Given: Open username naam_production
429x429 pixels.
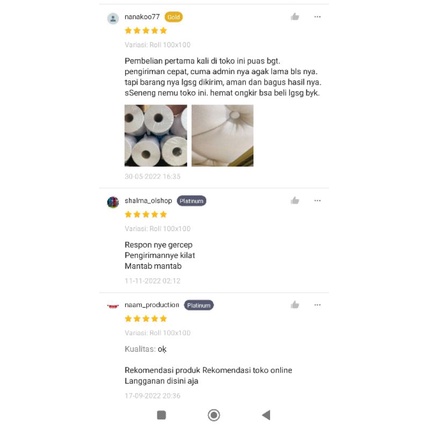Looking at the screenshot, I should tap(152, 305).
